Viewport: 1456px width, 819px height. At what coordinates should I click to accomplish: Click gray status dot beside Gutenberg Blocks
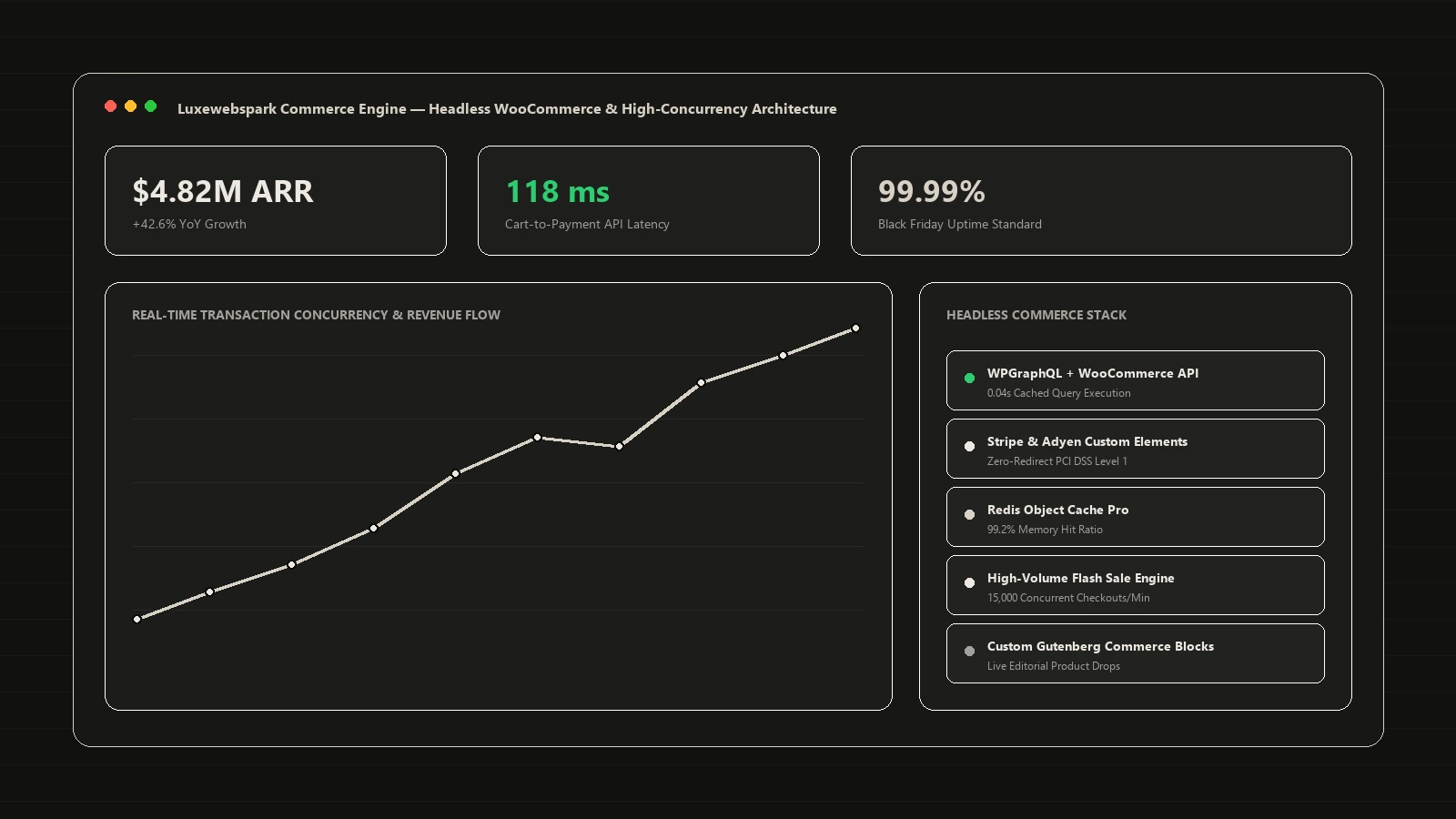[x=969, y=651]
